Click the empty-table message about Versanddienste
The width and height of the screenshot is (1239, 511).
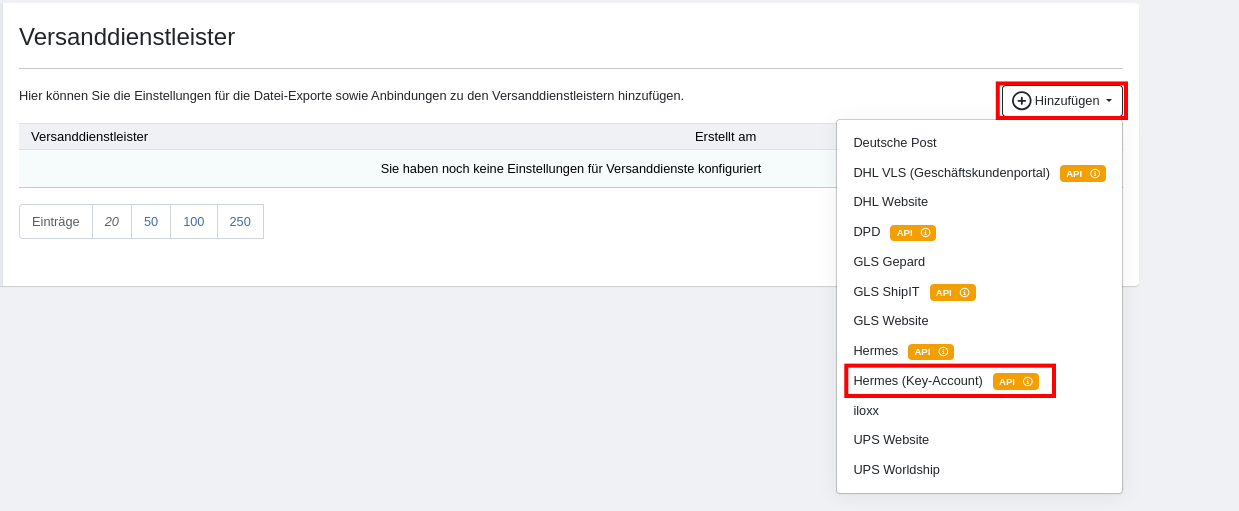click(x=571, y=169)
